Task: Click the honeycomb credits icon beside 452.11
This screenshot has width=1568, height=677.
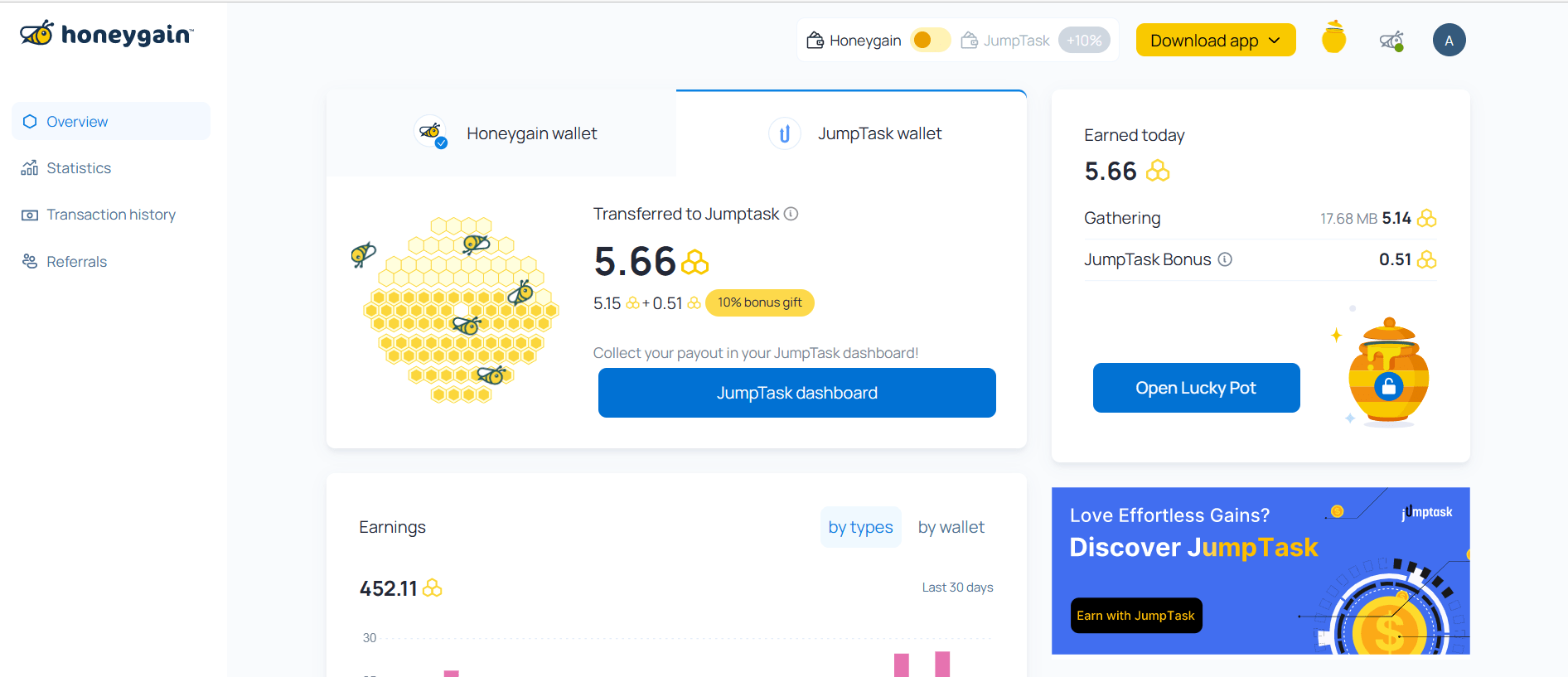Action: pos(433,588)
